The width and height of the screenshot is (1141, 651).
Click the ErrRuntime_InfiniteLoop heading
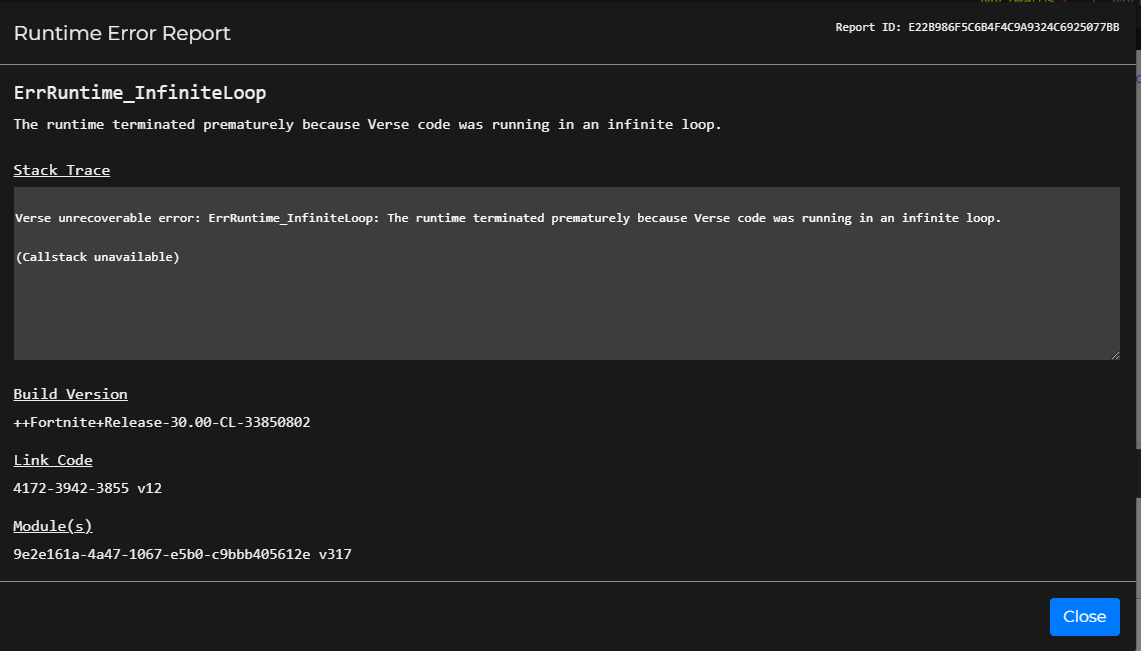point(140,92)
